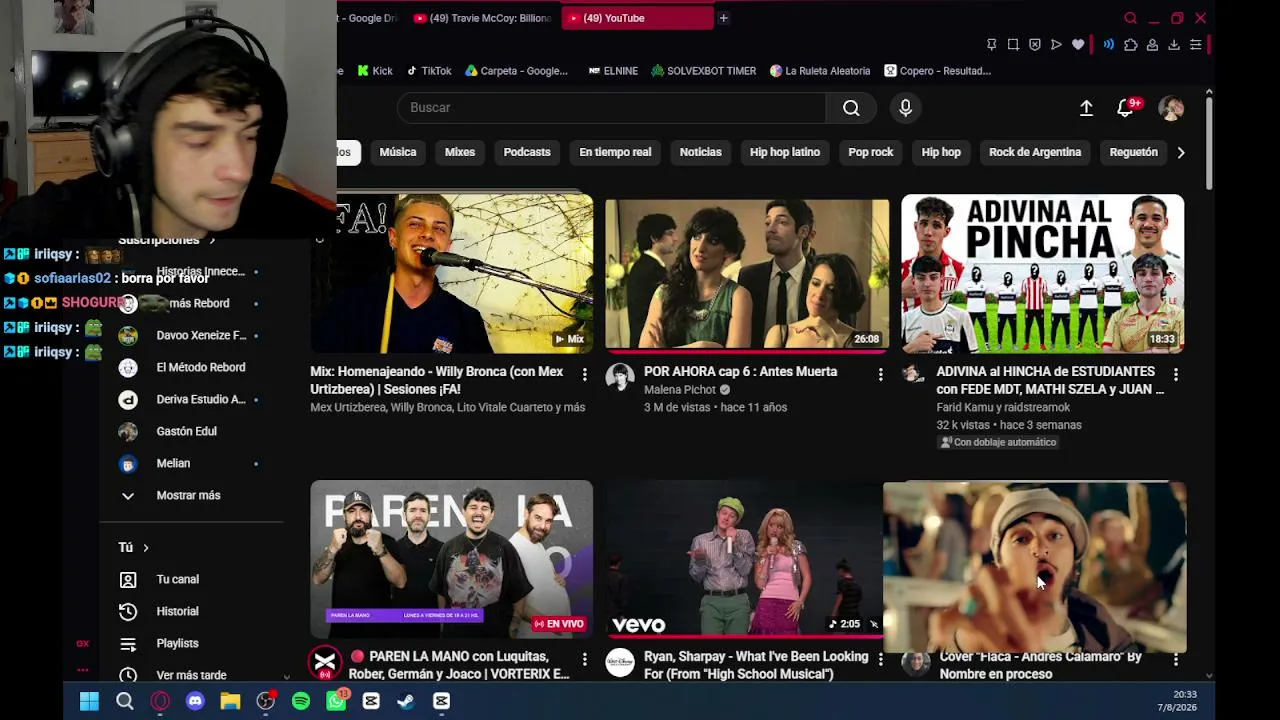Click the blue audio playing indicator icon

tap(1109, 45)
